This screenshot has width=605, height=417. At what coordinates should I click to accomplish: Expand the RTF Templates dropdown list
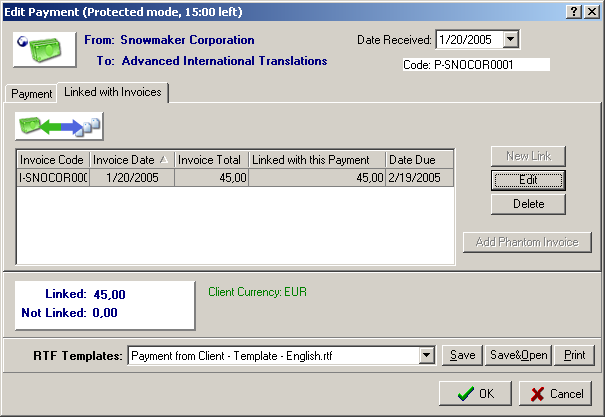pos(426,355)
